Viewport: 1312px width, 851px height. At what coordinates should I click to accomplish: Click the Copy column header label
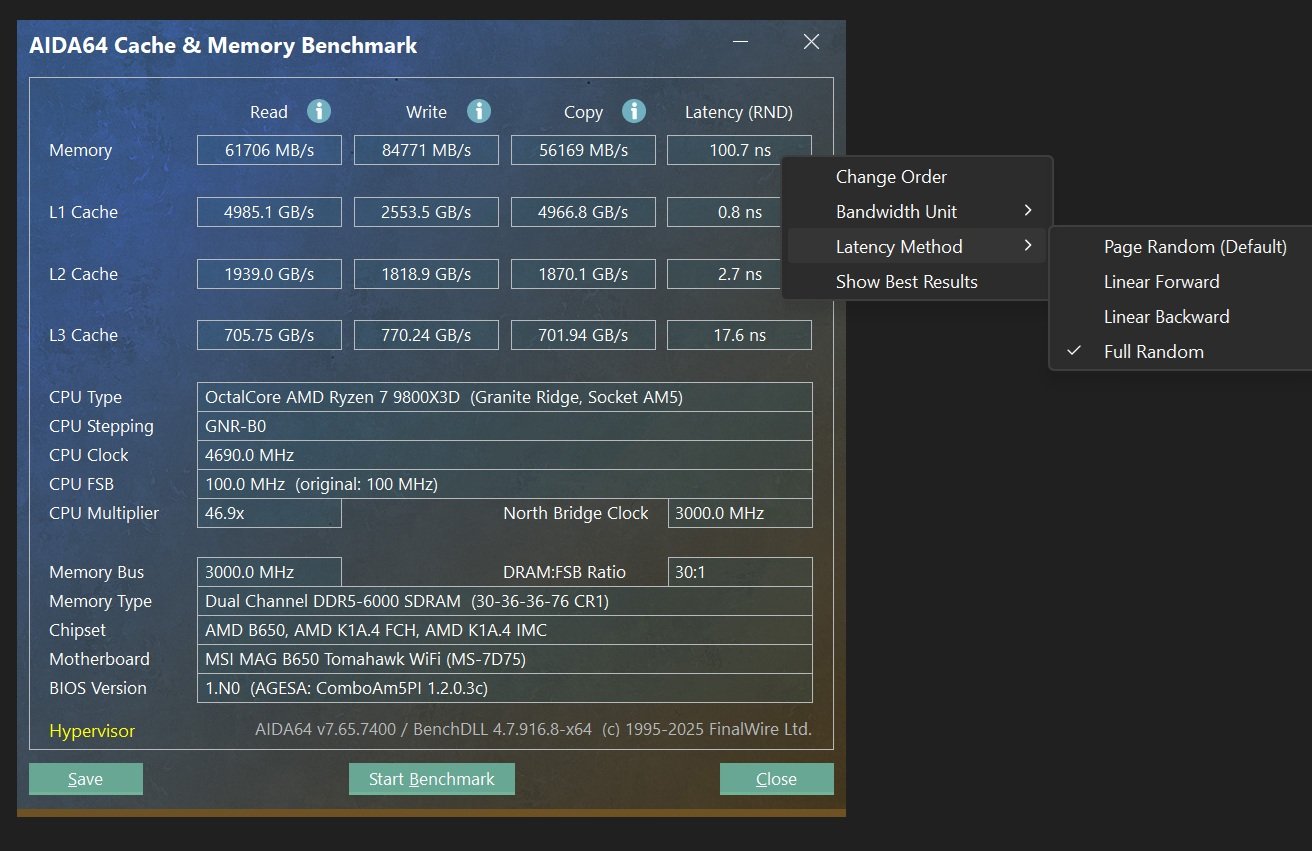pos(583,112)
